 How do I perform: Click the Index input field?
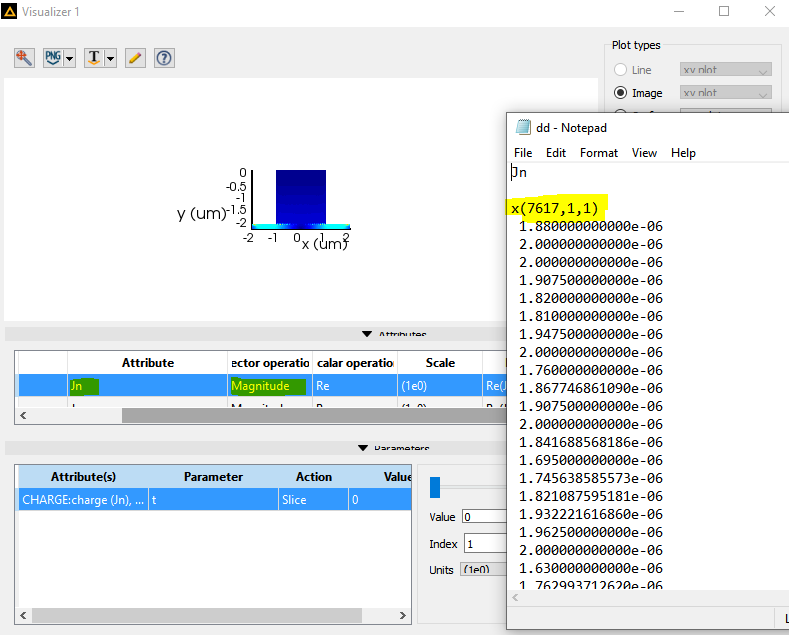click(485, 544)
